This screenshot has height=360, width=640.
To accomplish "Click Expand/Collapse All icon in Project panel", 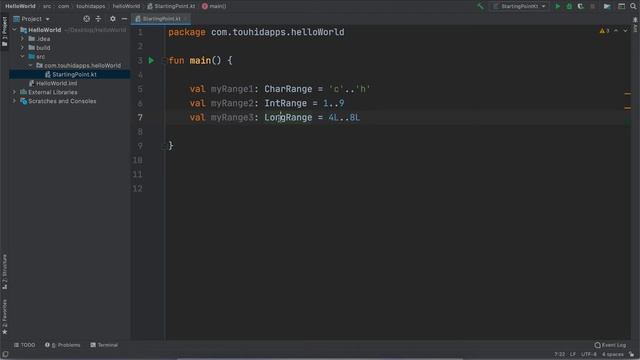I will [98, 19].
